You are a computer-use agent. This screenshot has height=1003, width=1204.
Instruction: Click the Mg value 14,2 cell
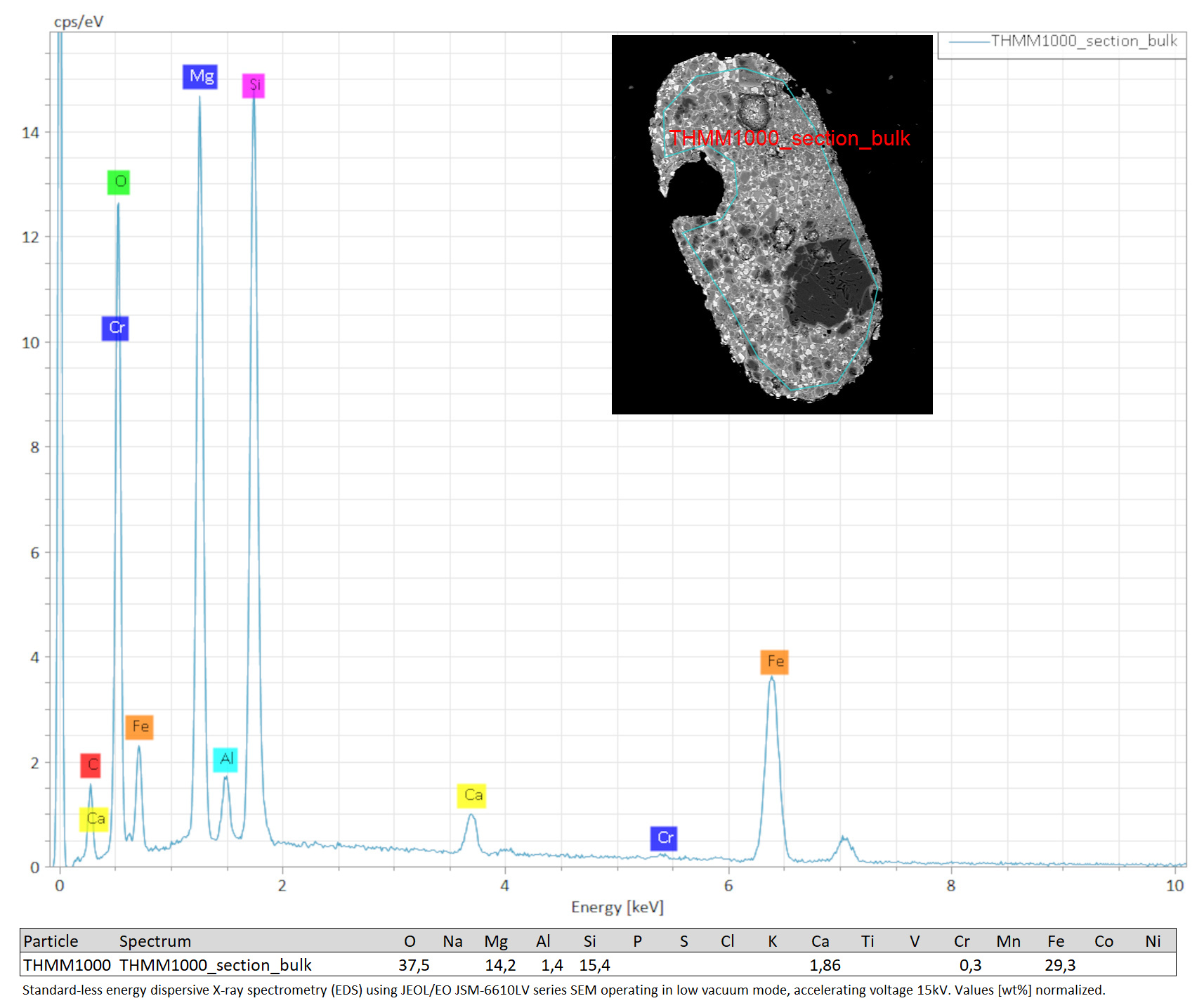click(500, 965)
